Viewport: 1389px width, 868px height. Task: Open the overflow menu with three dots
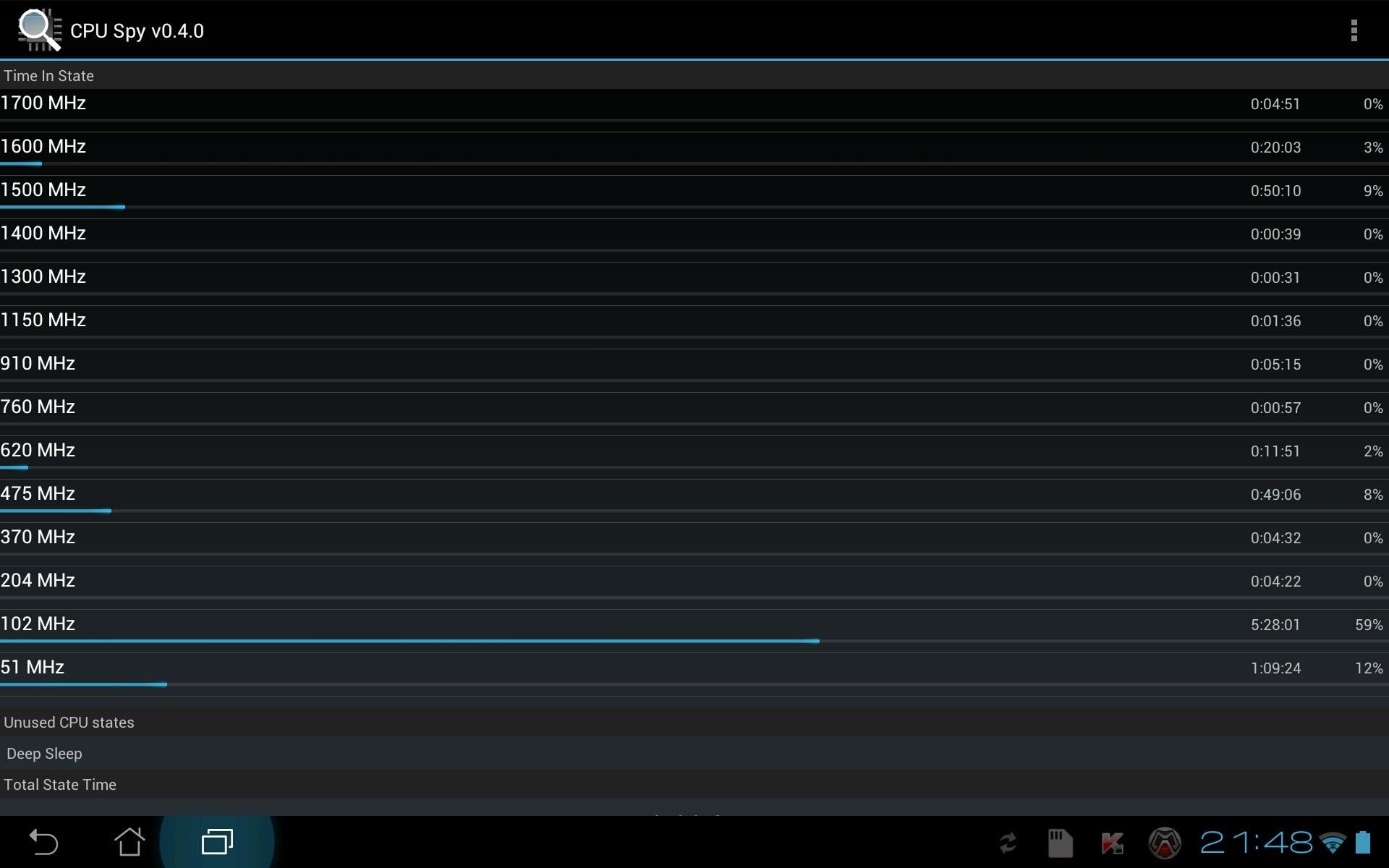[1354, 30]
